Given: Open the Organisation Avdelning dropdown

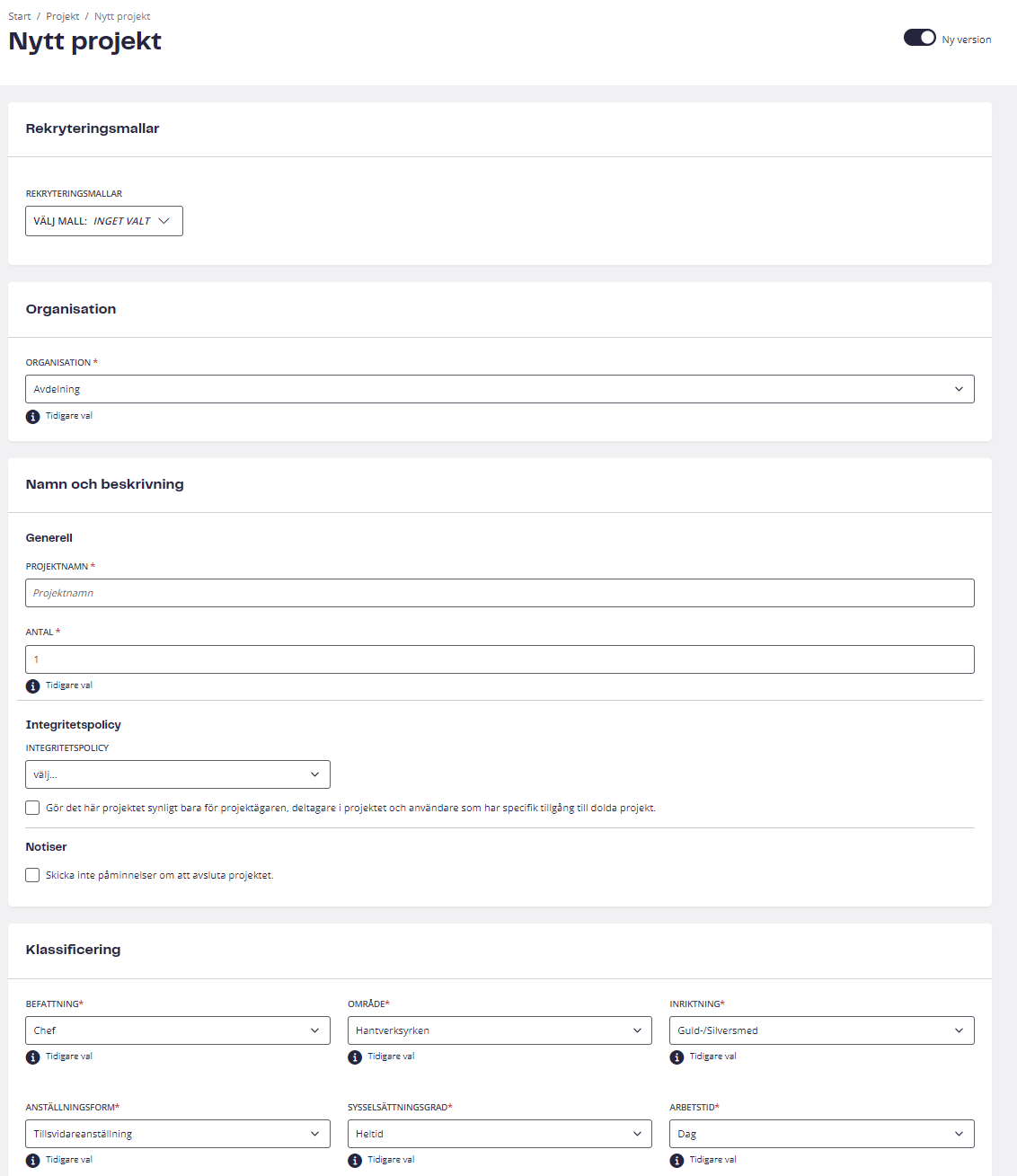Looking at the screenshot, I should point(500,389).
